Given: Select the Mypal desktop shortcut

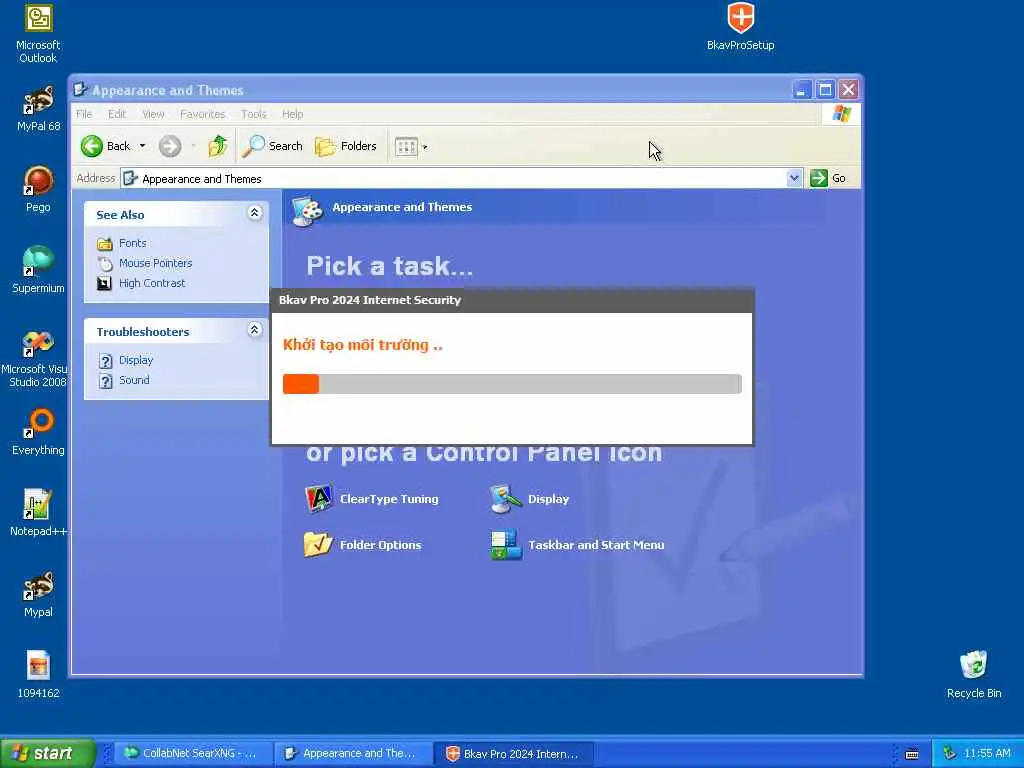Looking at the screenshot, I should pyautogui.click(x=38, y=594).
